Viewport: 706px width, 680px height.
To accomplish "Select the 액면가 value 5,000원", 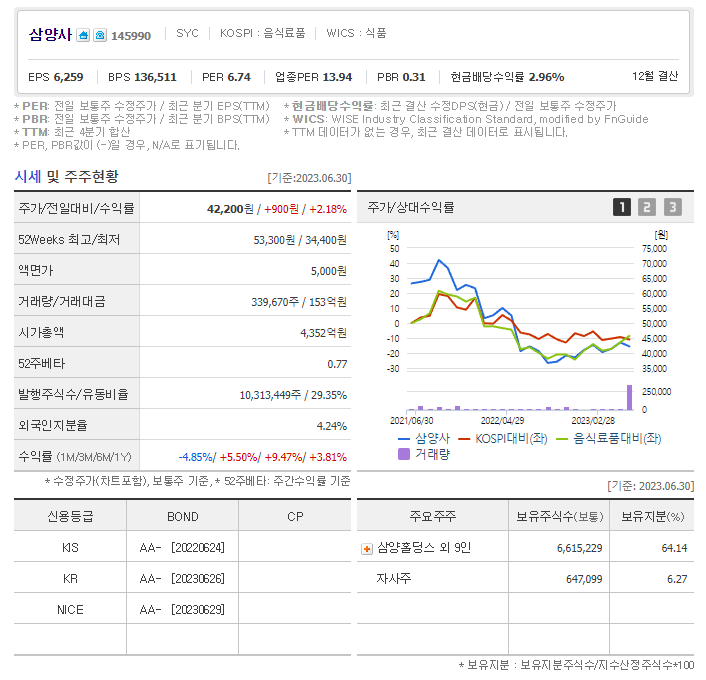I will 329,271.
